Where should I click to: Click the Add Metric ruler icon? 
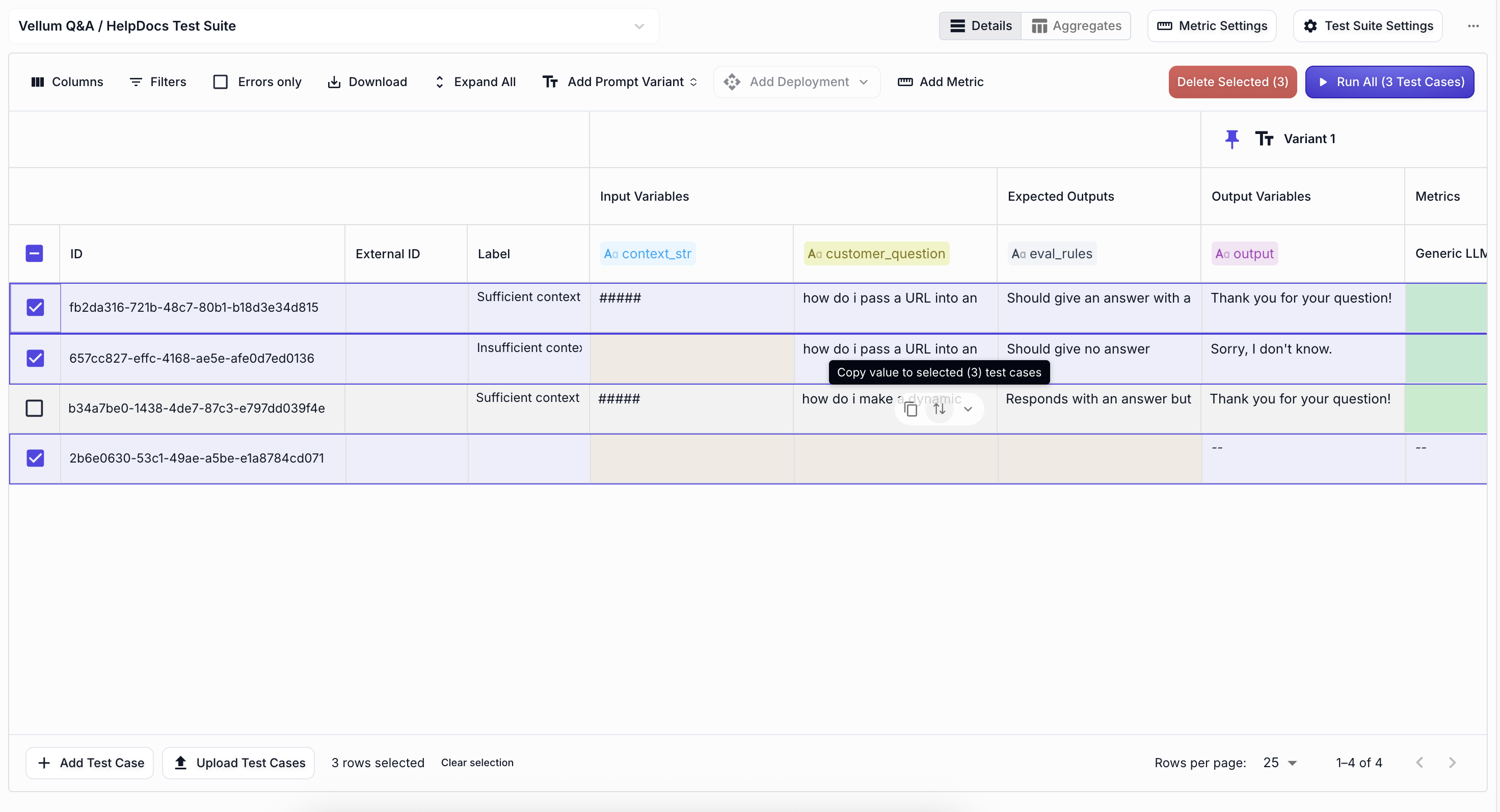tap(905, 82)
